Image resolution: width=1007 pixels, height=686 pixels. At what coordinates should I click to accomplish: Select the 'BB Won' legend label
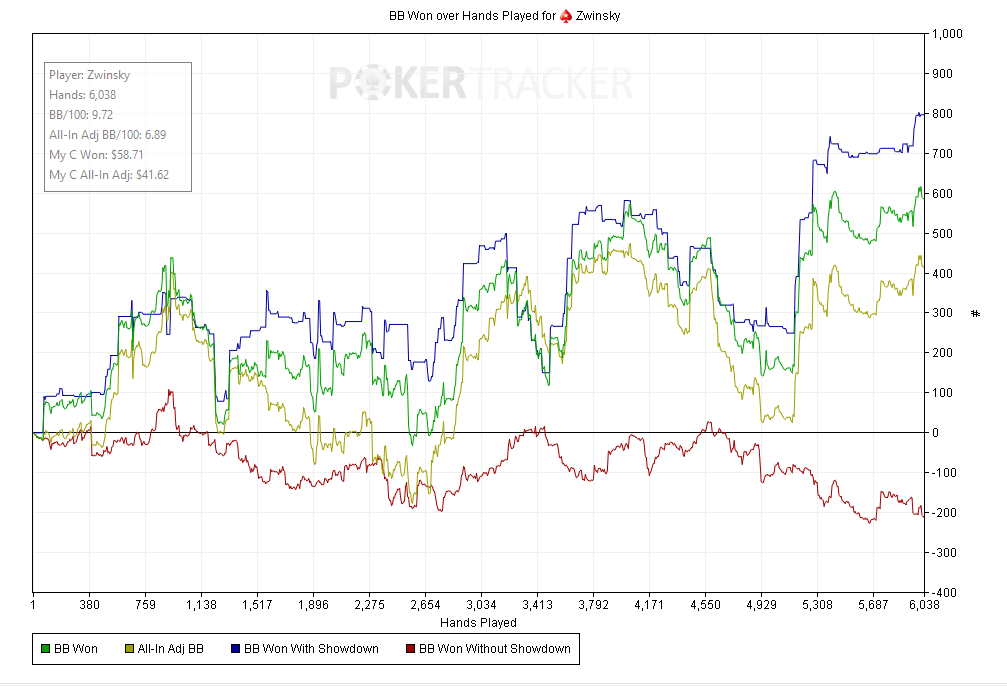click(x=76, y=649)
